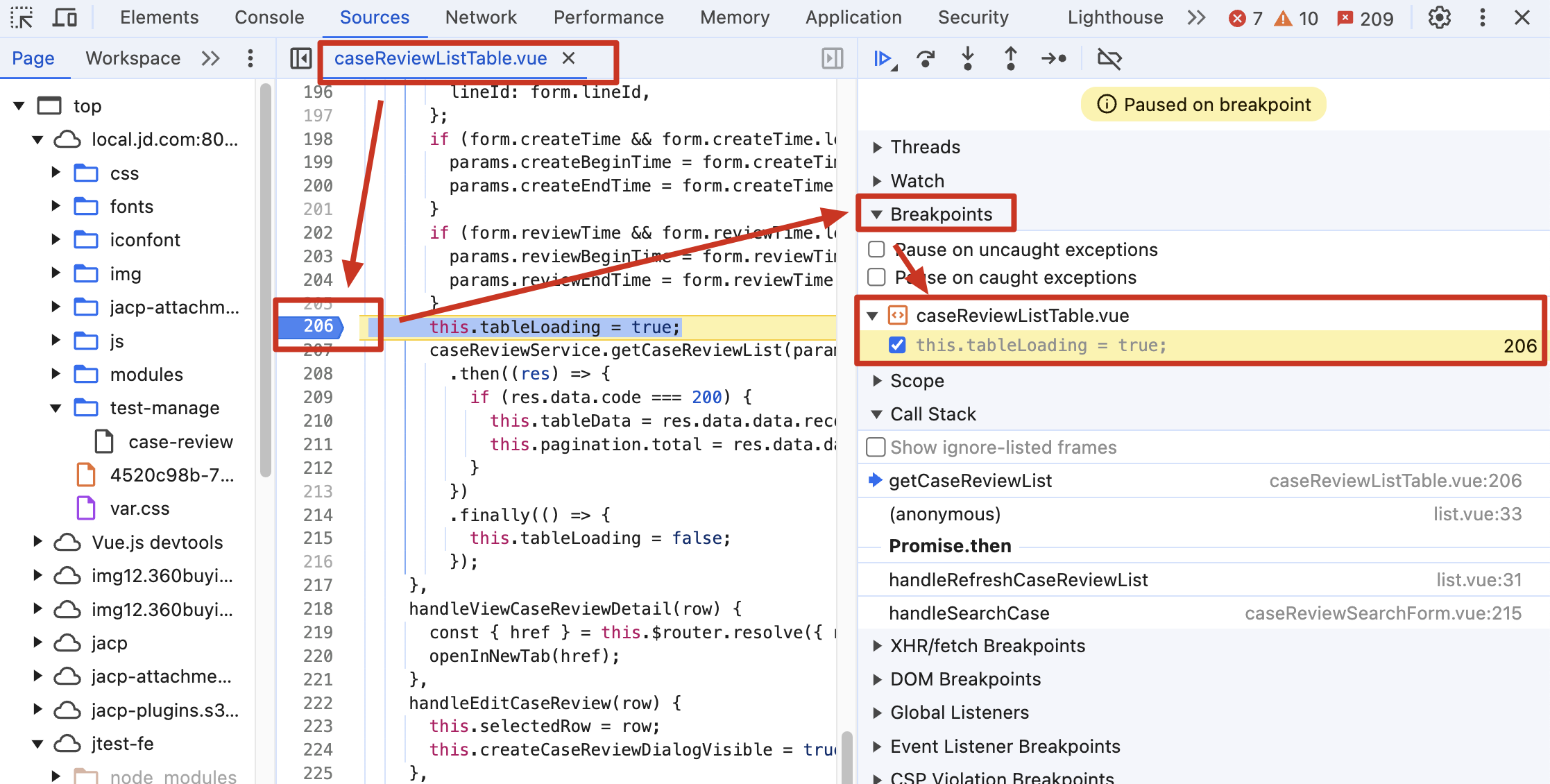The width and height of the screenshot is (1550, 784).
Task: Select handleRefreshCaseReviewList call stack frame
Action: 1018,580
